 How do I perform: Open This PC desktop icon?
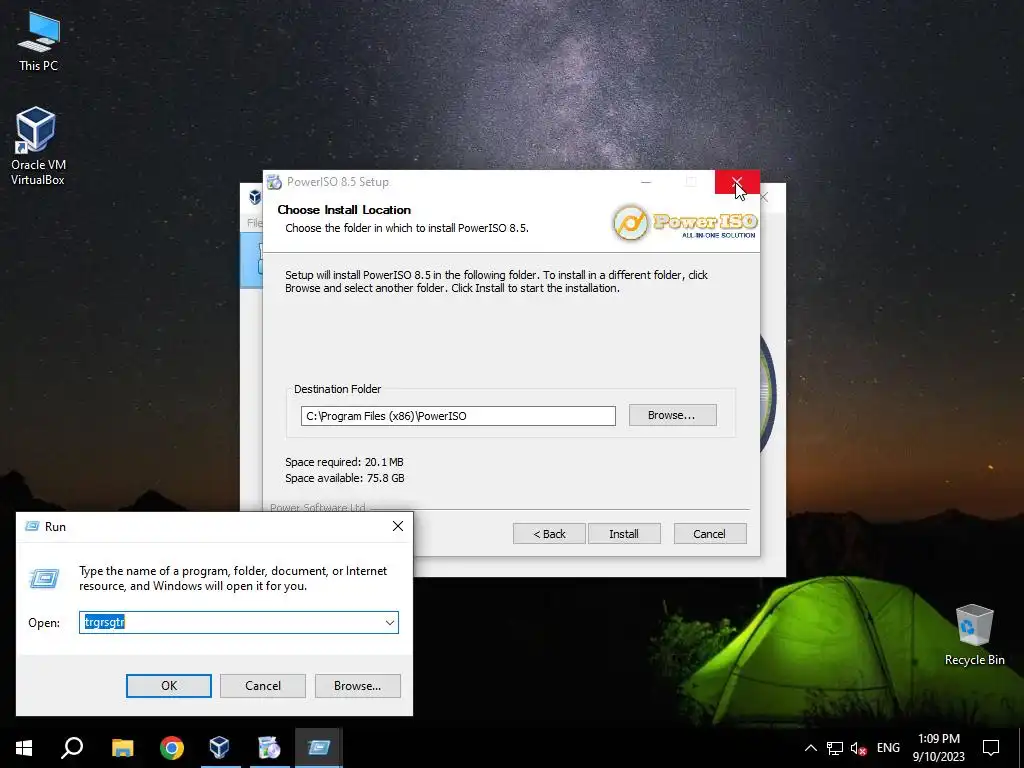click(38, 40)
